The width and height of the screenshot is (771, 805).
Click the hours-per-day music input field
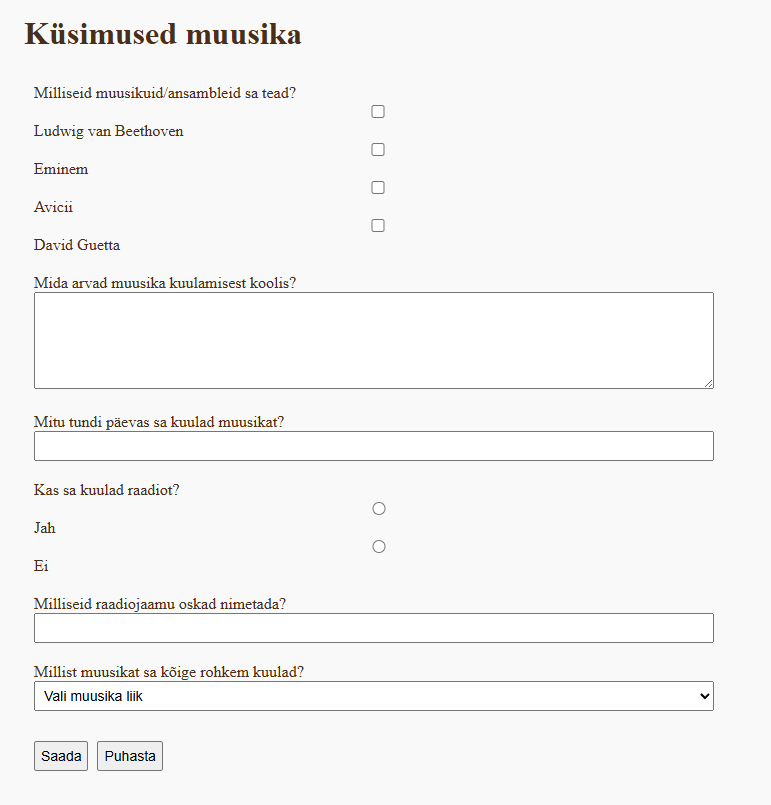[373, 446]
